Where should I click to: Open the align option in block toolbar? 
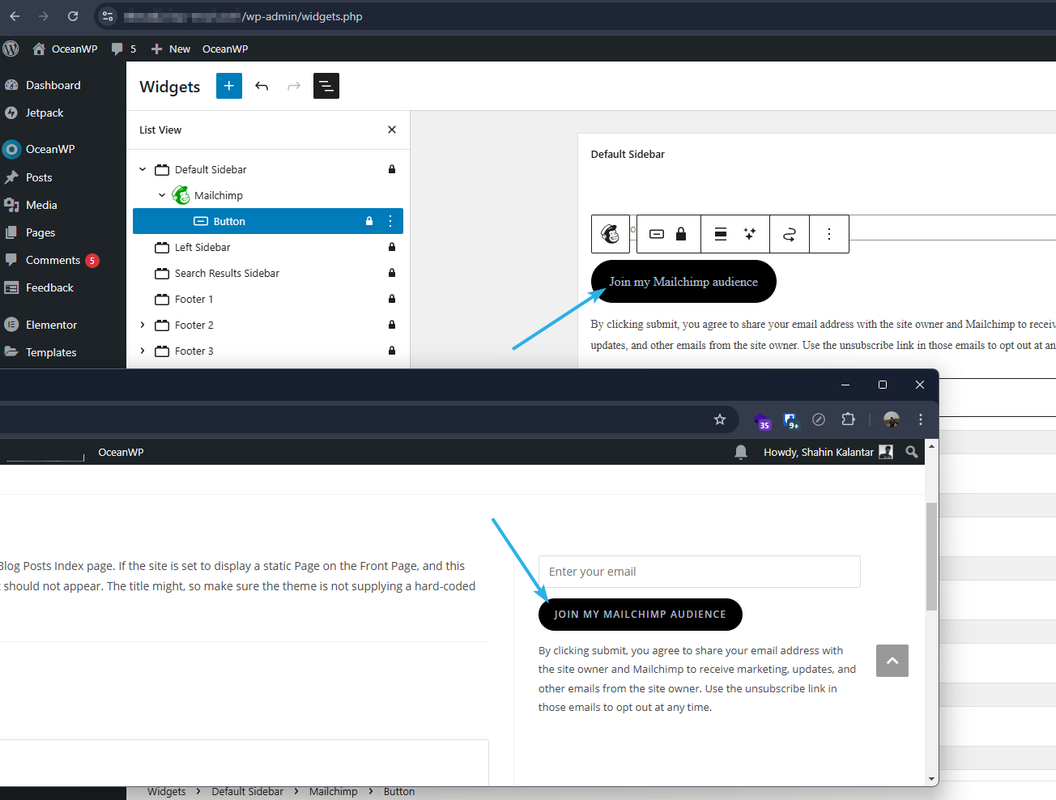coord(720,234)
